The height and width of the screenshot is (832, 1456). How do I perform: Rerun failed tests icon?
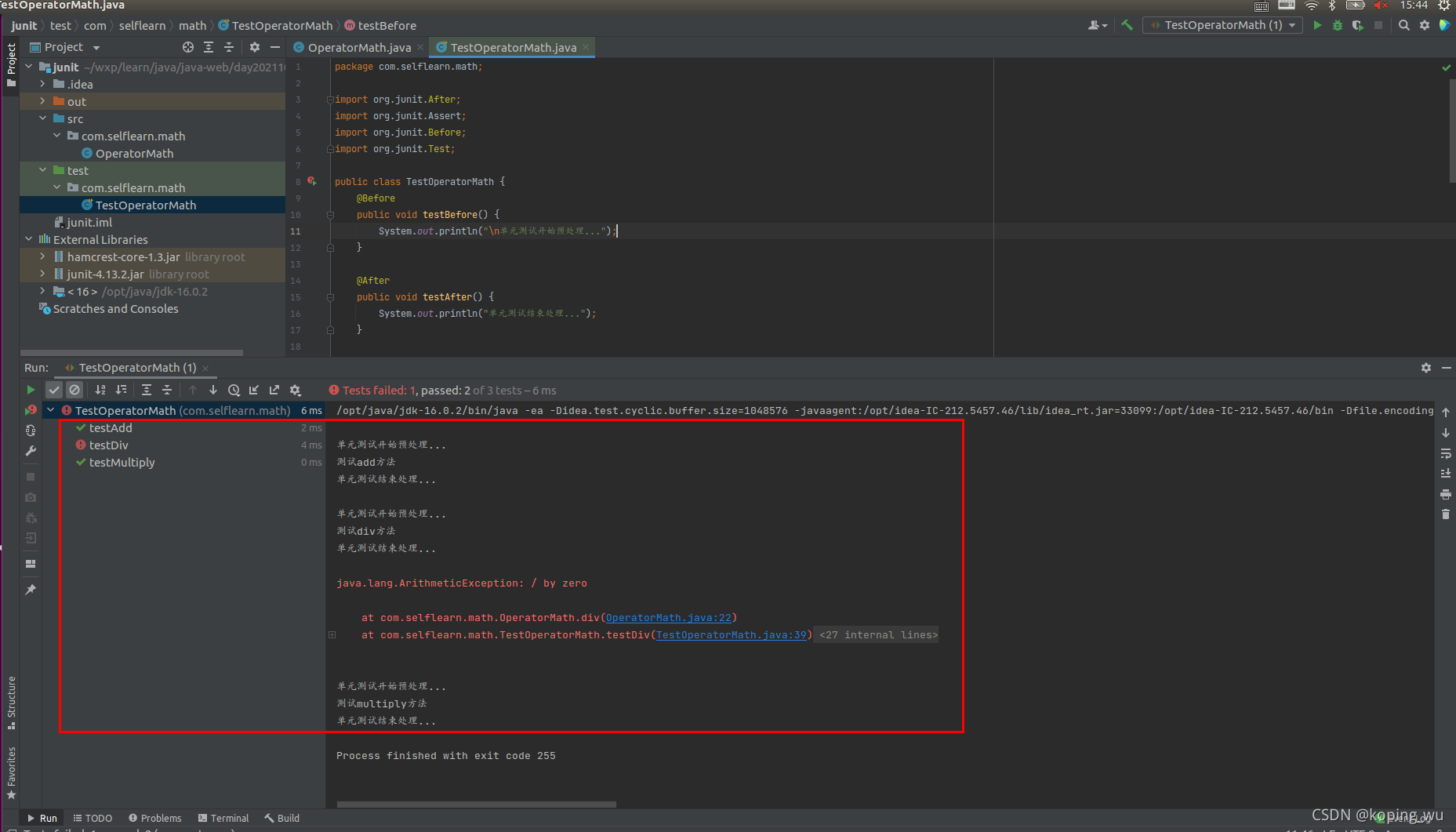pos(31,410)
